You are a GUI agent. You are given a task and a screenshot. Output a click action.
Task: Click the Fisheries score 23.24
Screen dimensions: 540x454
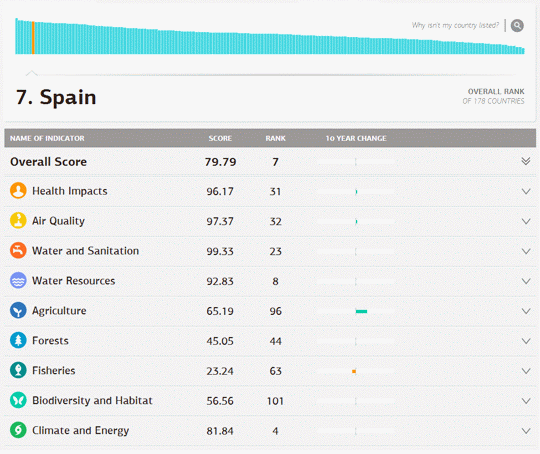220,371
